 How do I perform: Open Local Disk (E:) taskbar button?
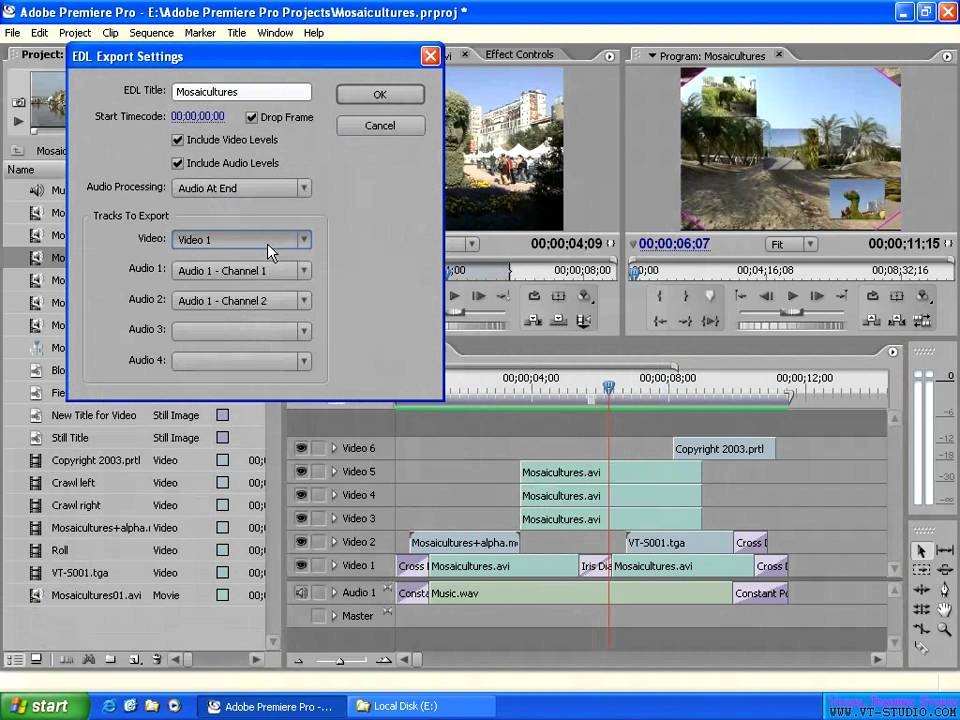421,706
